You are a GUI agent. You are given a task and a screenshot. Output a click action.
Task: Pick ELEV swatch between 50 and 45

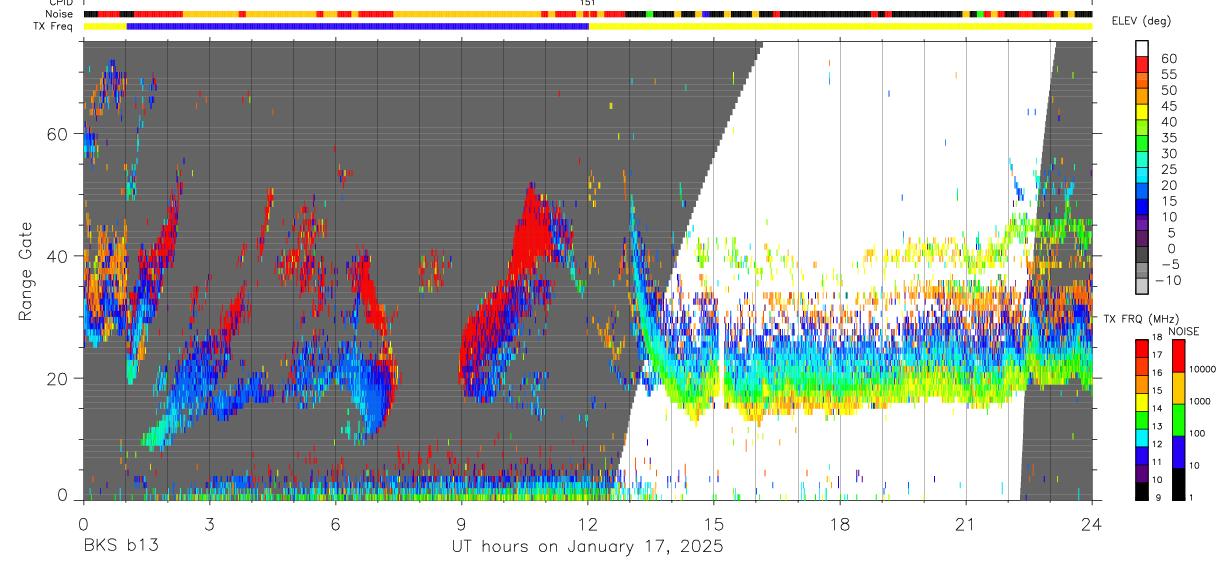(x=1142, y=97)
